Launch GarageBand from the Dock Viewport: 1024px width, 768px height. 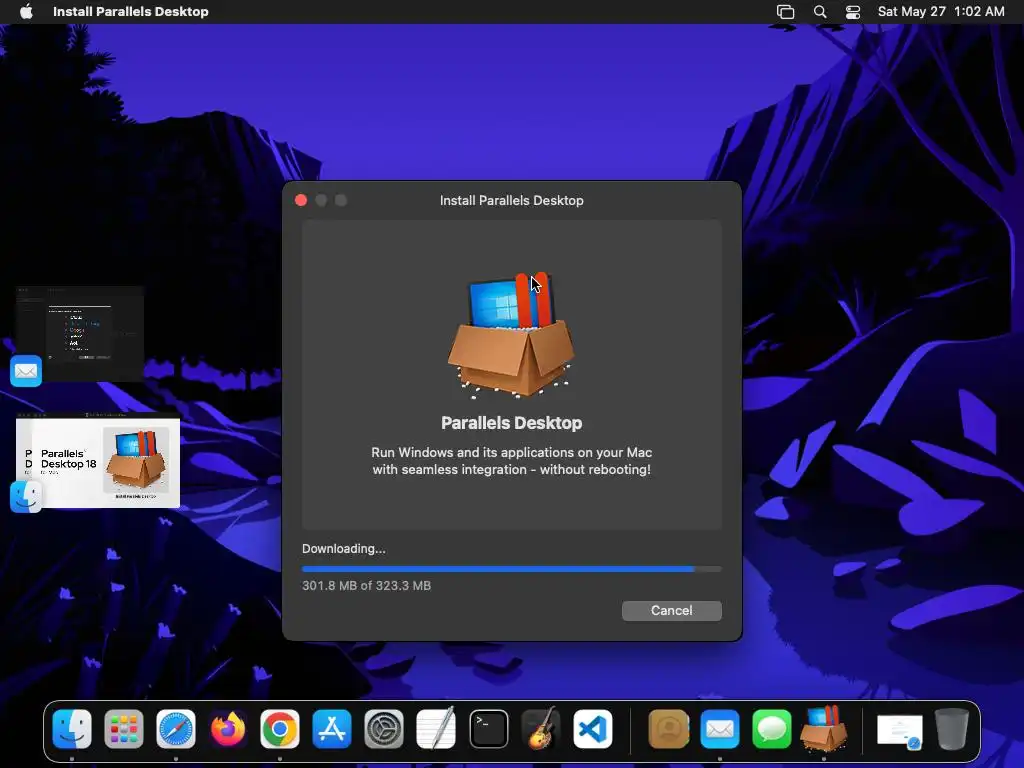(541, 729)
